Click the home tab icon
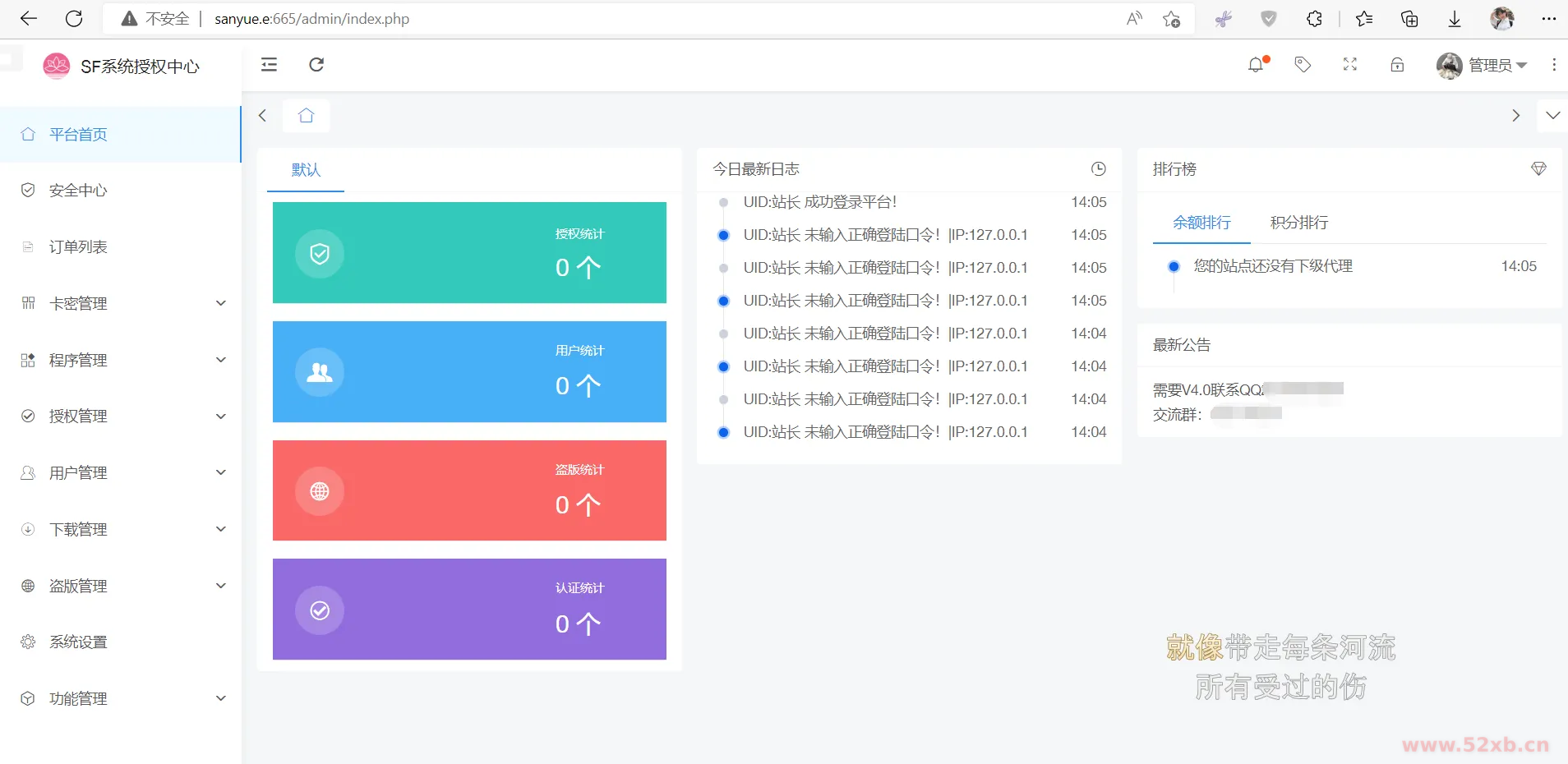1568x764 pixels. 307,116
